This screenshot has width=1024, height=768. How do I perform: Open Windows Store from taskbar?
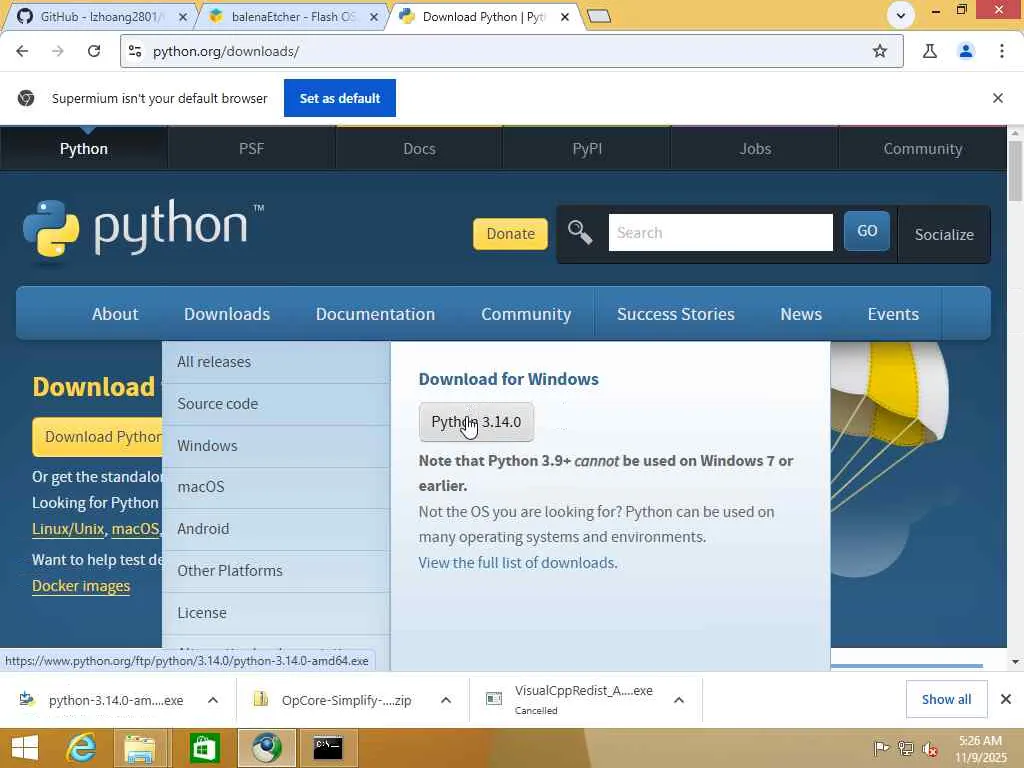click(x=204, y=748)
